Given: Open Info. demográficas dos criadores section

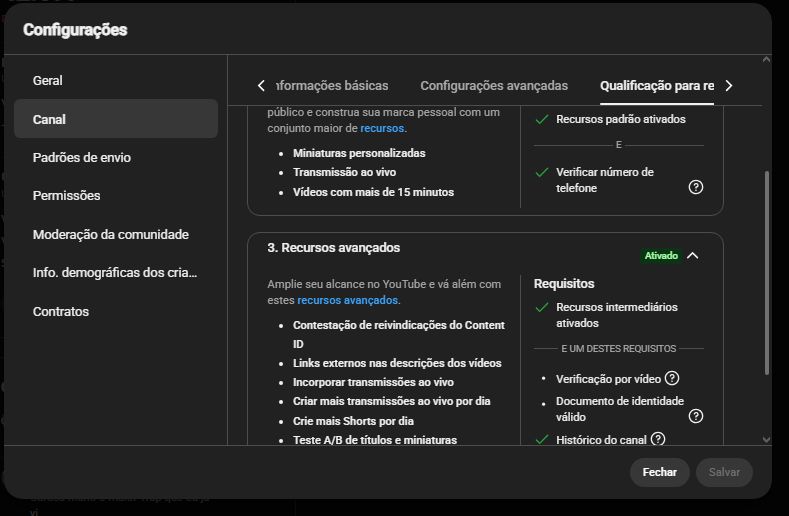Looking at the screenshot, I should (x=116, y=272).
